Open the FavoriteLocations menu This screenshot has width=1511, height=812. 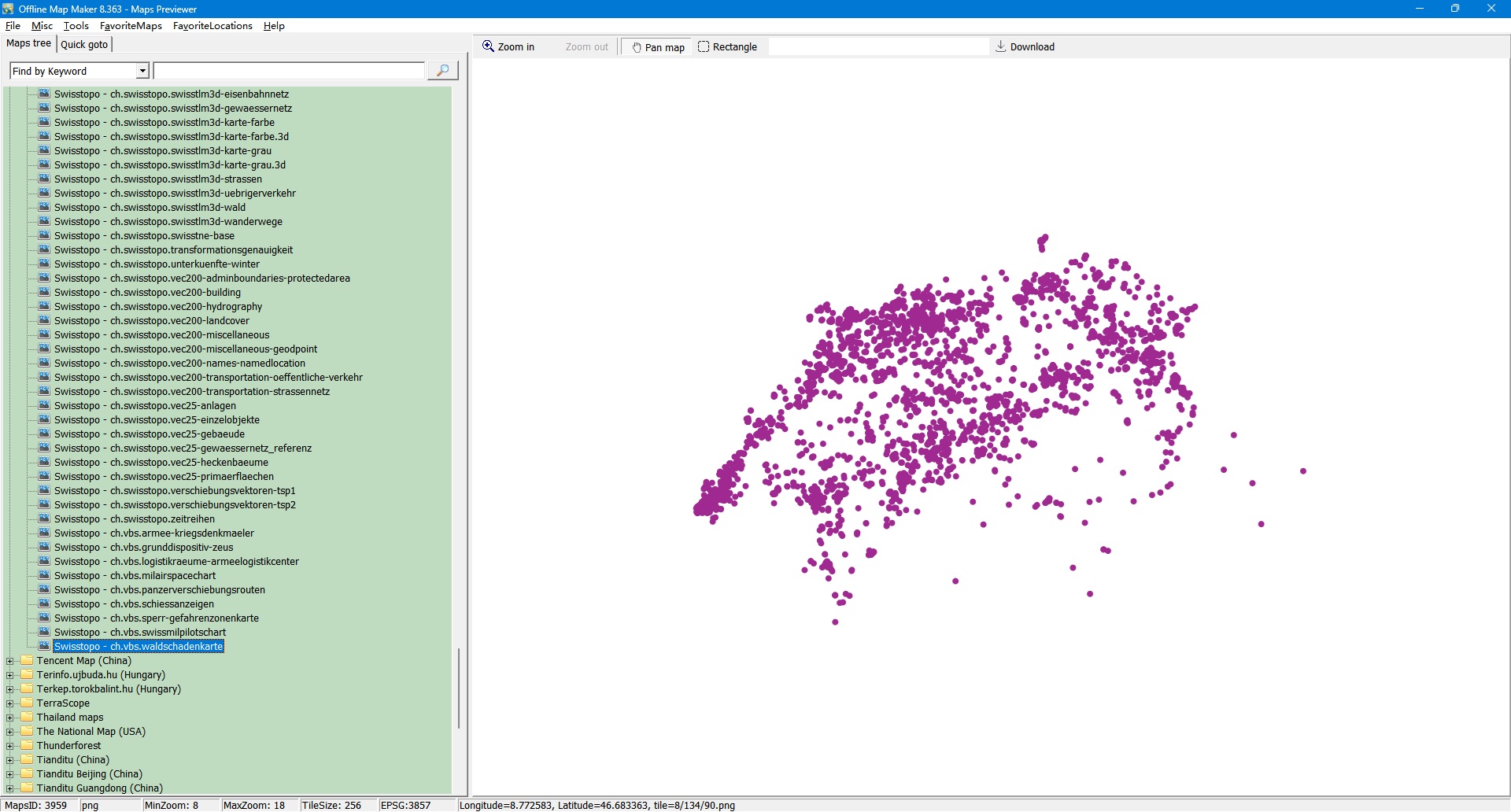click(212, 26)
